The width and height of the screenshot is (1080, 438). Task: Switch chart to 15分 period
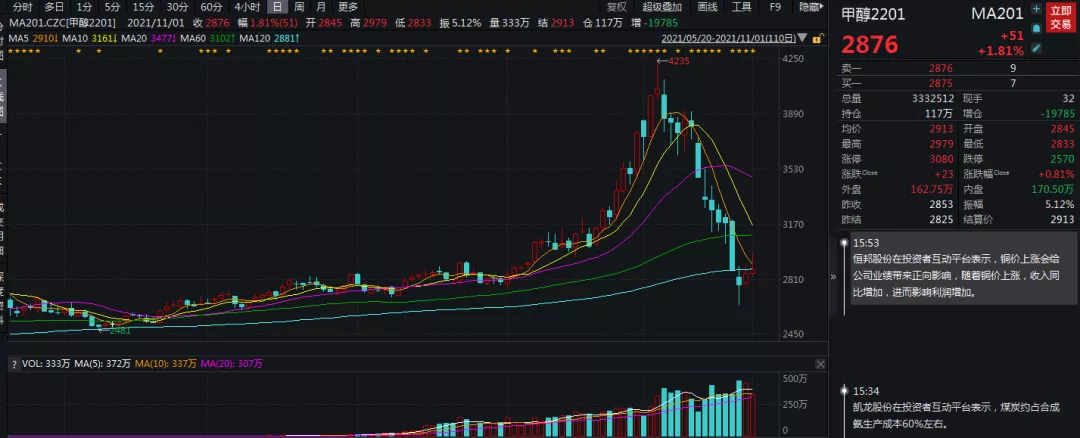(143, 8)
